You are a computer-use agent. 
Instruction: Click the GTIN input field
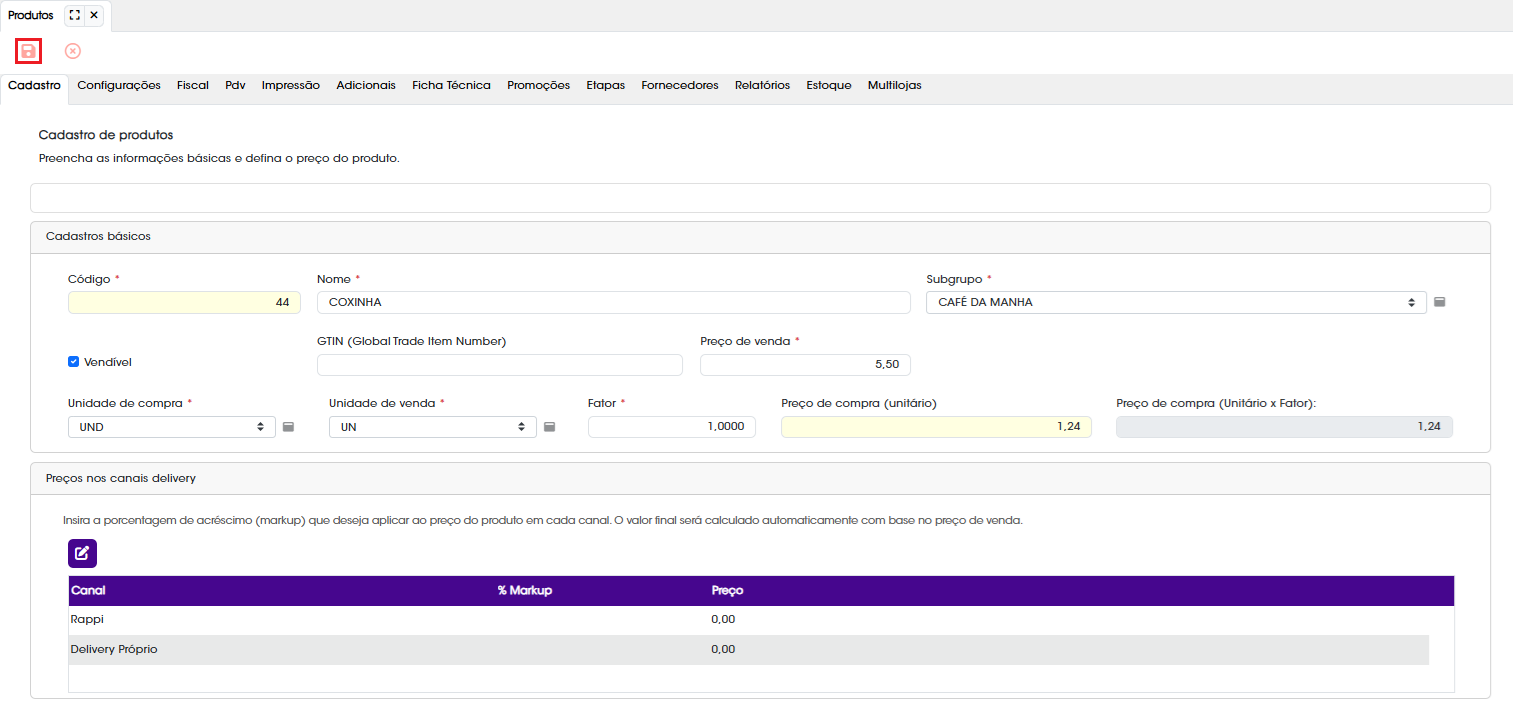pos(500,365)
